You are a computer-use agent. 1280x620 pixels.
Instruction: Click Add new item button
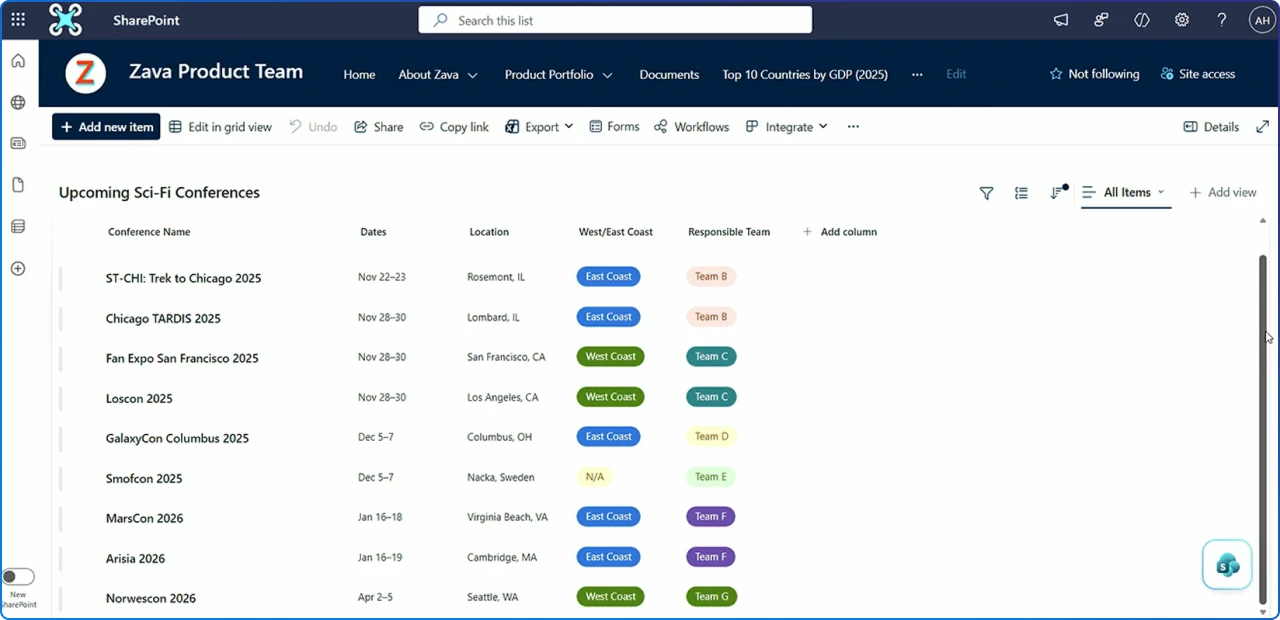[x=105, y=126]
